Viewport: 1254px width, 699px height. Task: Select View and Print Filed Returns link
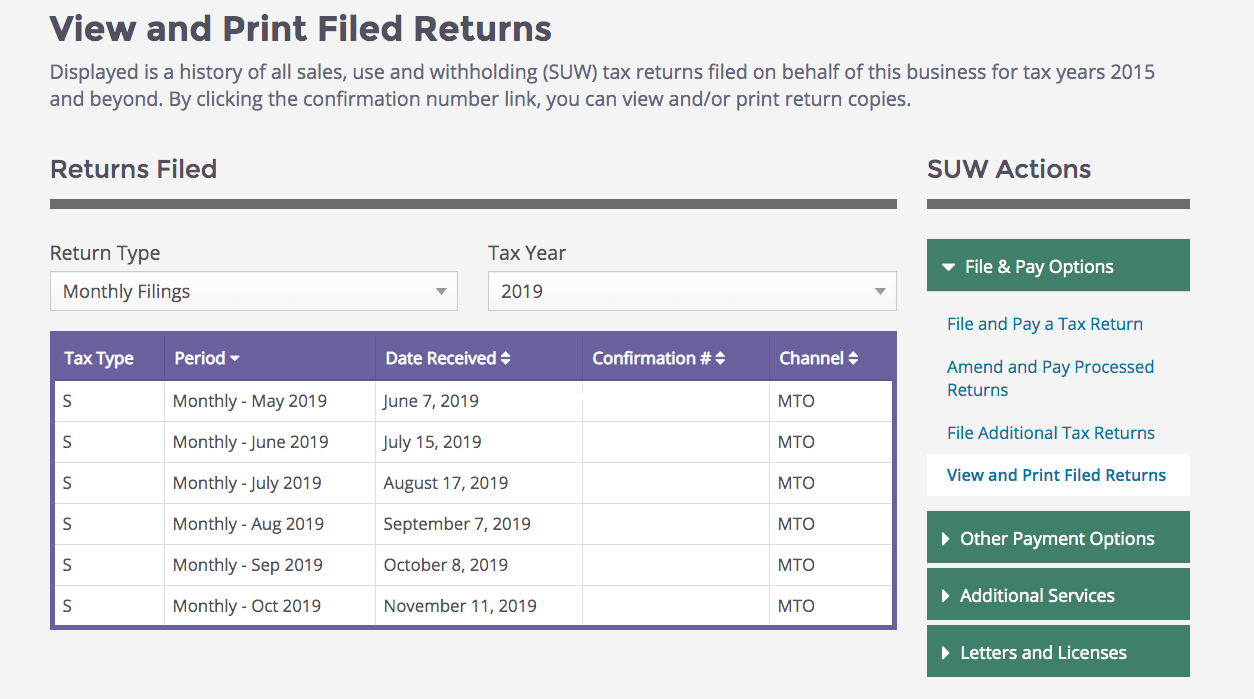click(1056, 475)
